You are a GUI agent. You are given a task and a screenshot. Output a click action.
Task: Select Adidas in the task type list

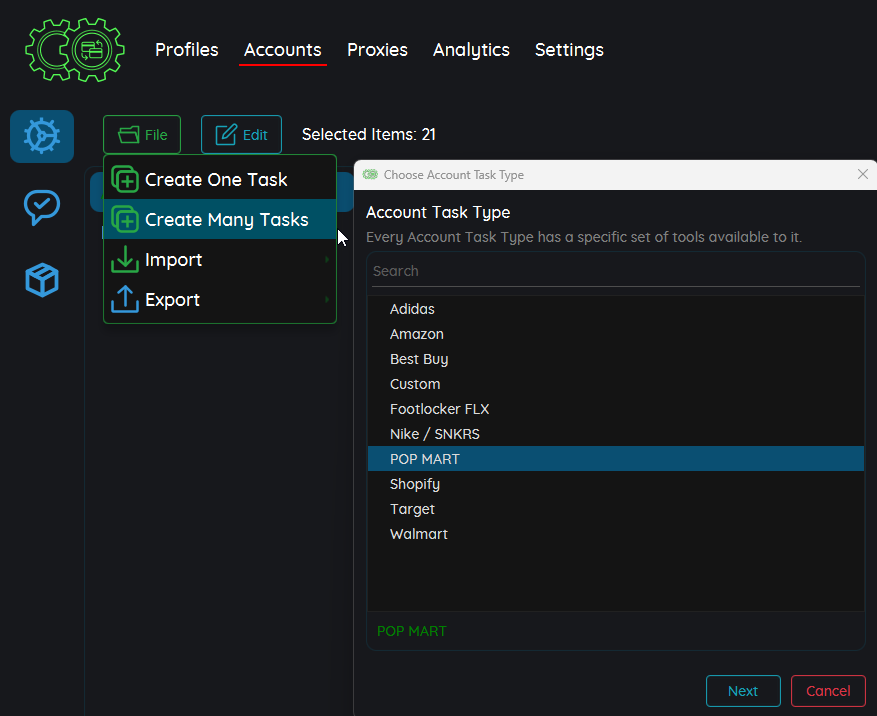[x=616, y=309]
